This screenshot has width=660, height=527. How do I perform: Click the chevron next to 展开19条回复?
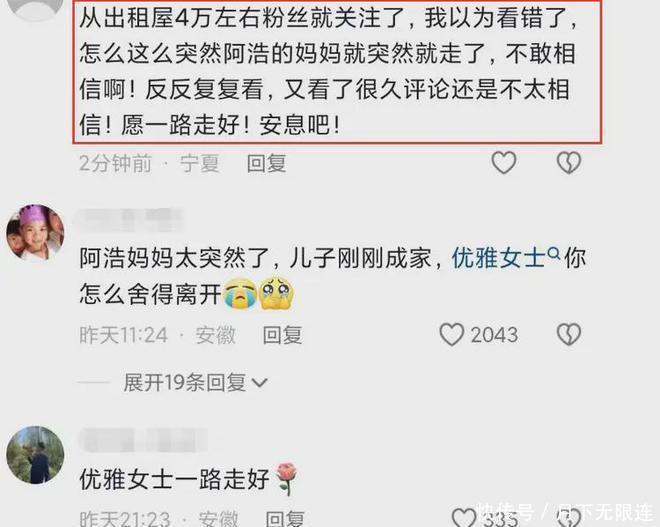(259, 383)
